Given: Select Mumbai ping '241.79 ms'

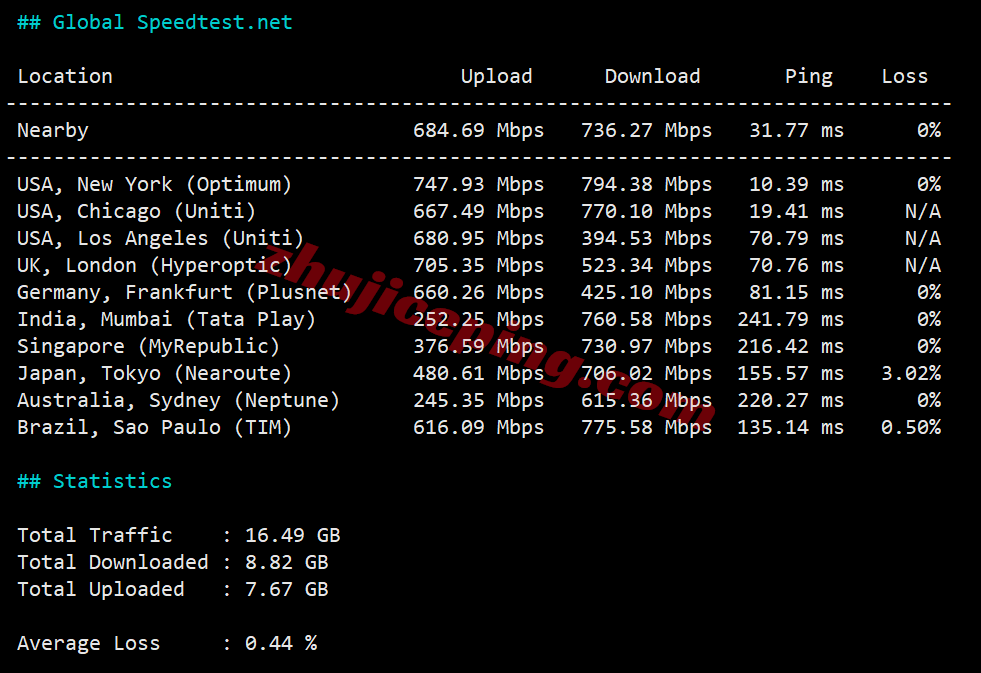Looking at the screenshot, I should 790,319.
